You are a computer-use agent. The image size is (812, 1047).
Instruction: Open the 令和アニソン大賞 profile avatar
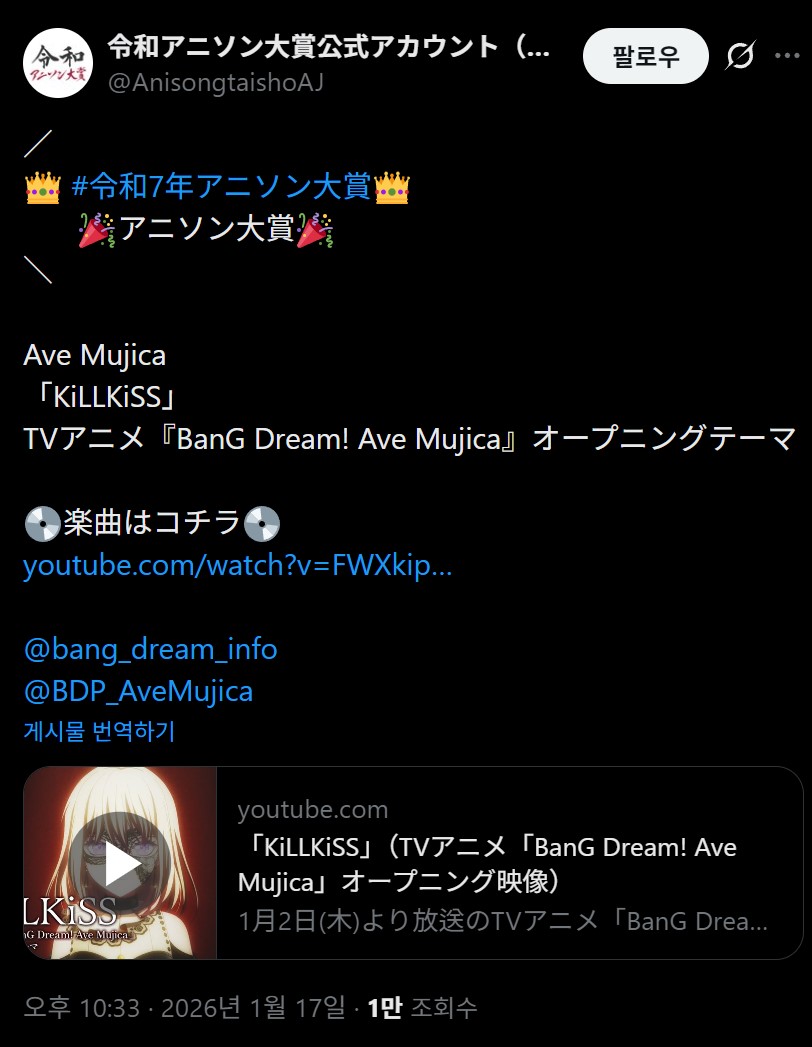pos(57,63)
